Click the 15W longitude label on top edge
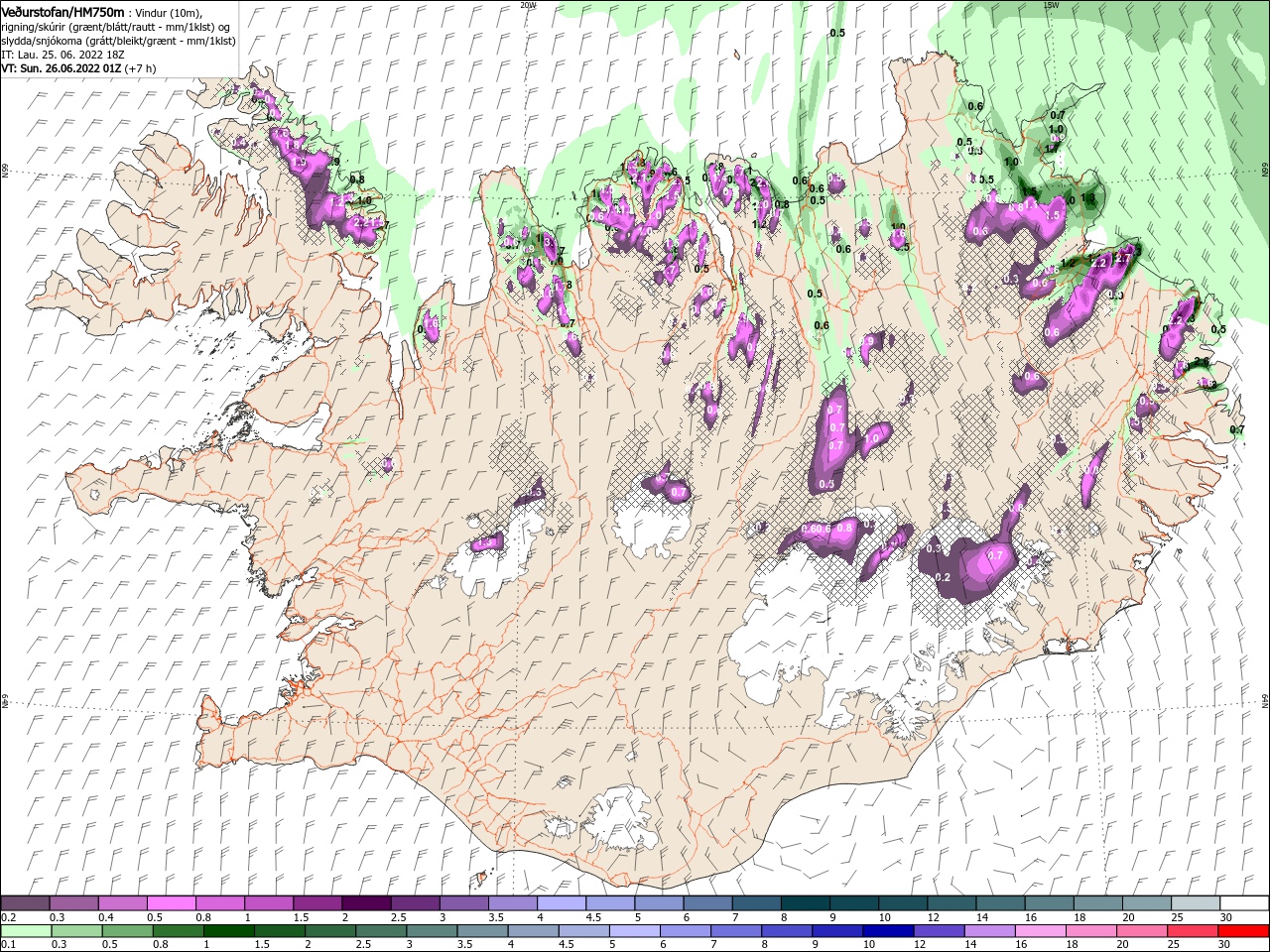This screenshot has height=952, width=1270. 1052,5
